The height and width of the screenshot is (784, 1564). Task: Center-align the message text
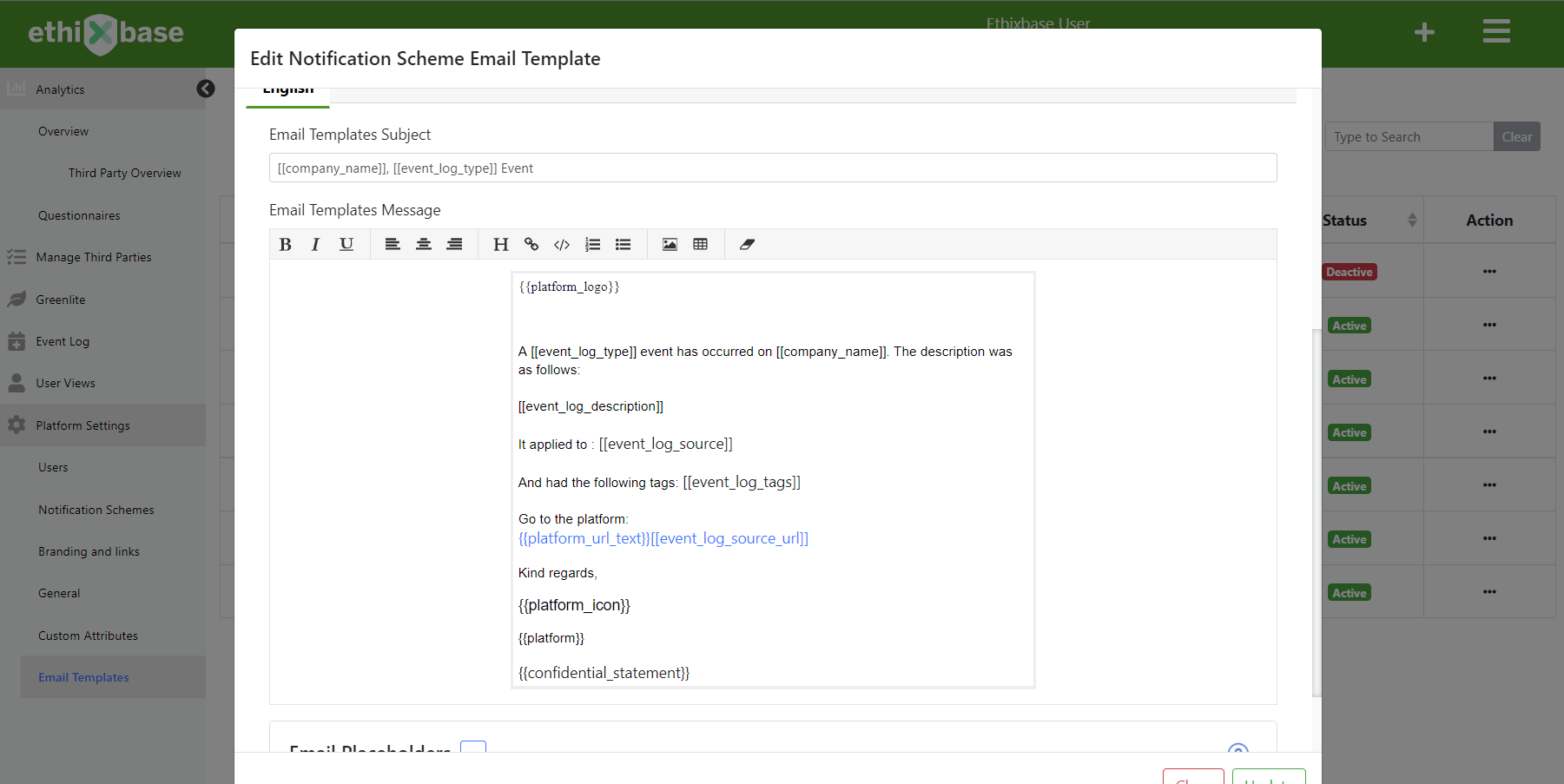(424, 245)
